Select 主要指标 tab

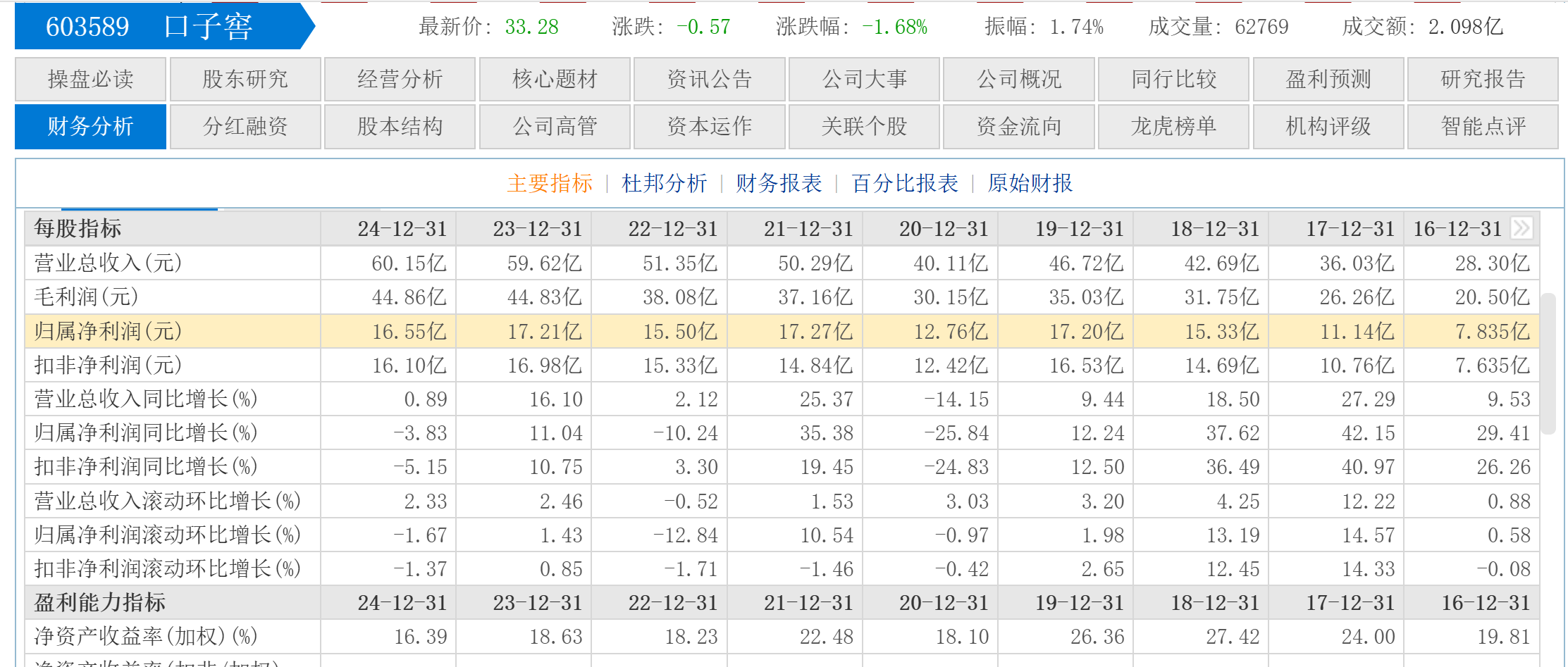point(550,183)
